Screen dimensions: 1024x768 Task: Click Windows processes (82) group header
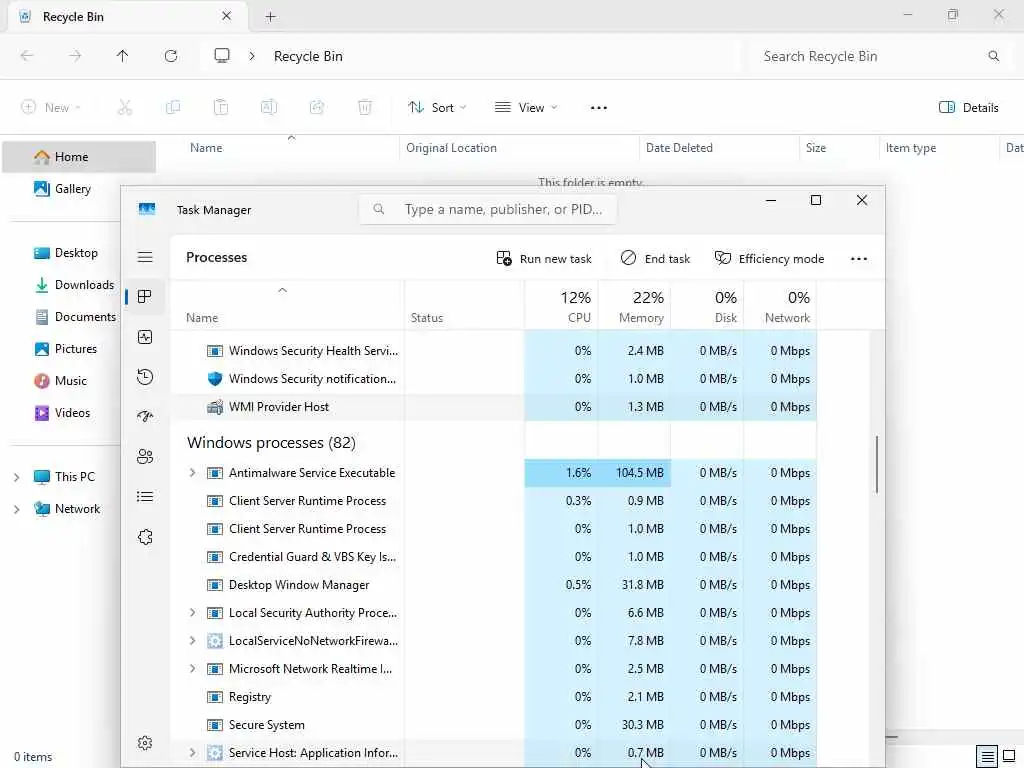pyautogui.click(x=271, y=443)
